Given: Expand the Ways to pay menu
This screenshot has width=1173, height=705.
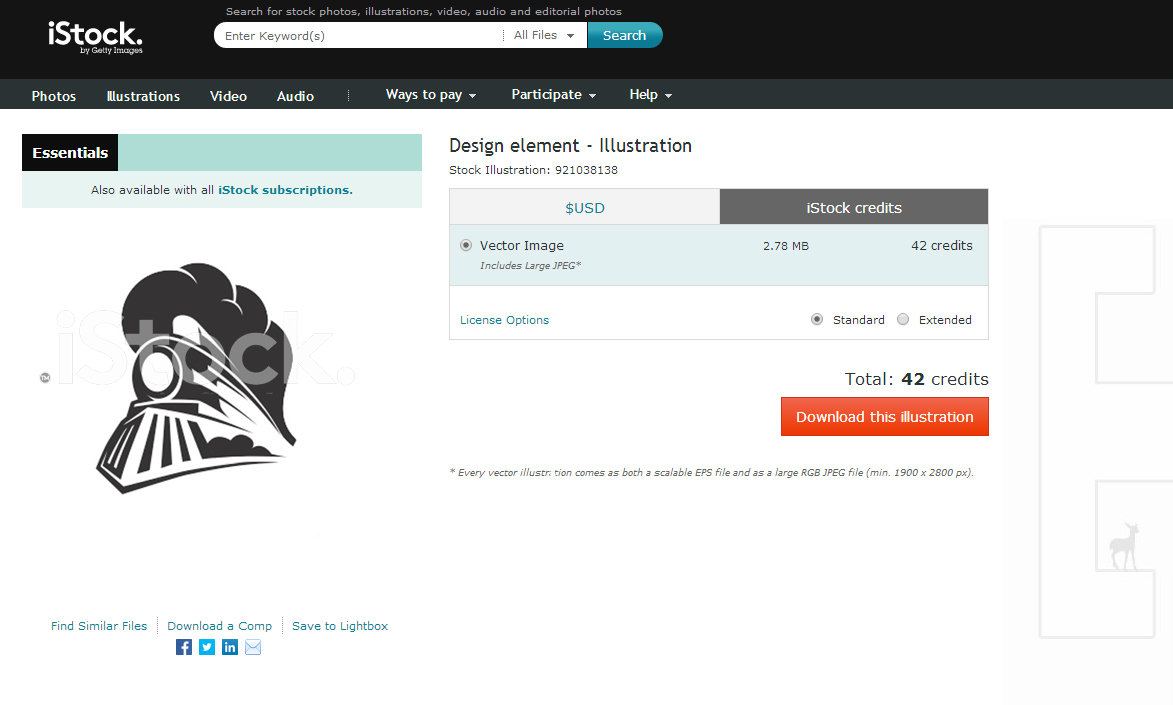Looking at the screenshot, I should pyautogui.click(x=431, y=95).
